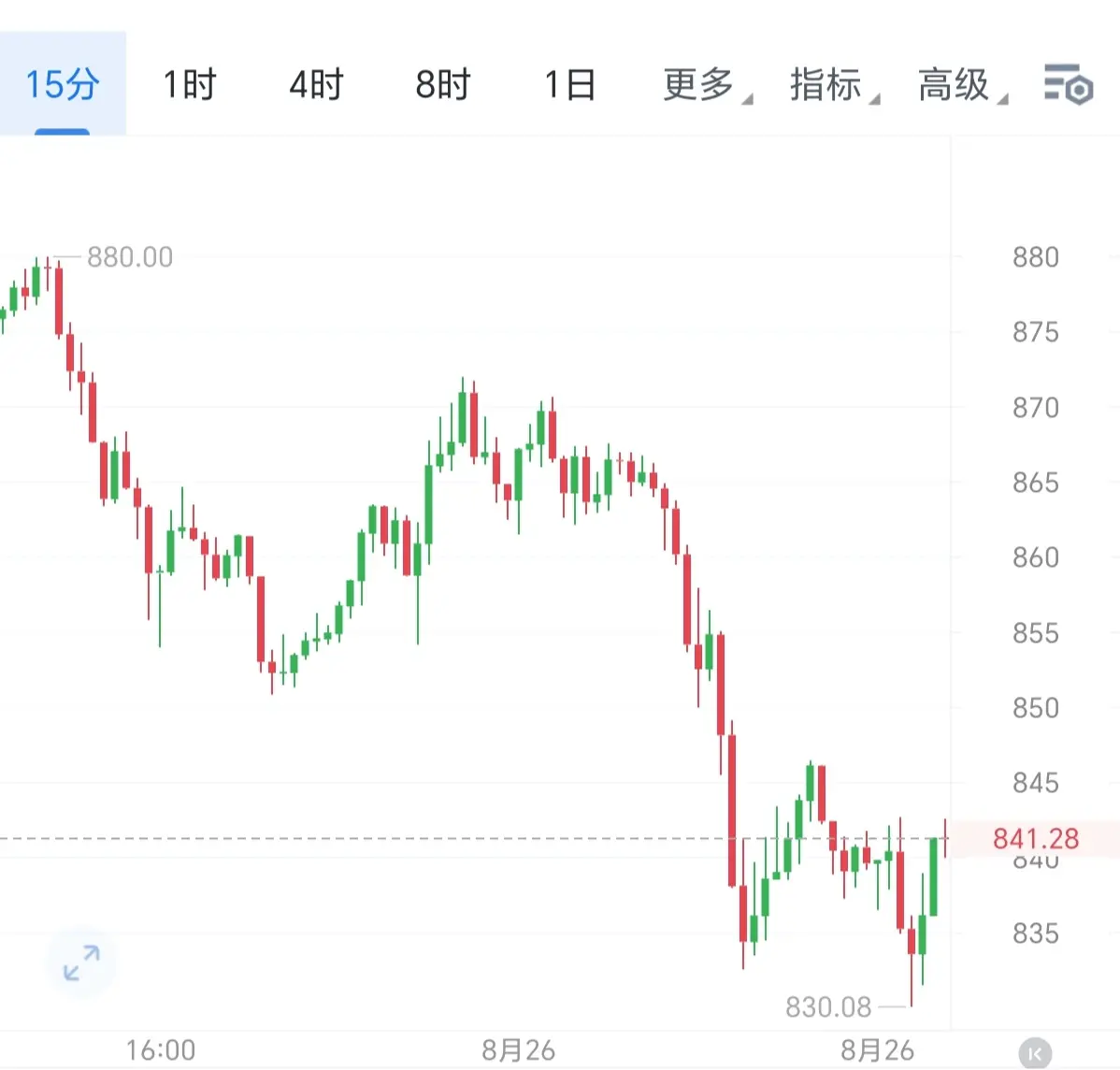Click the rightmost 8月26 date label

click(877, 1050)
